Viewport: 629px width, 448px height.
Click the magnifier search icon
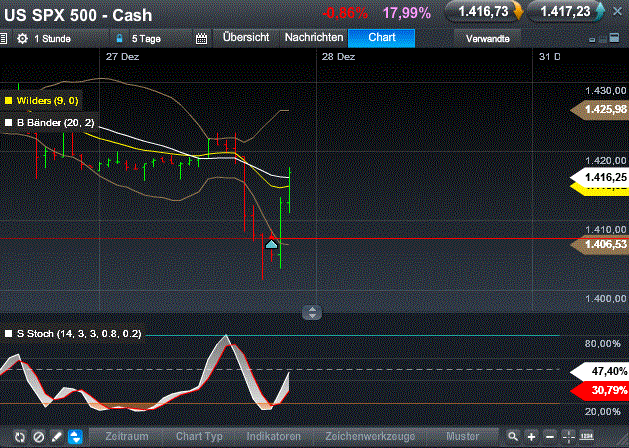[x=513, y=437]
